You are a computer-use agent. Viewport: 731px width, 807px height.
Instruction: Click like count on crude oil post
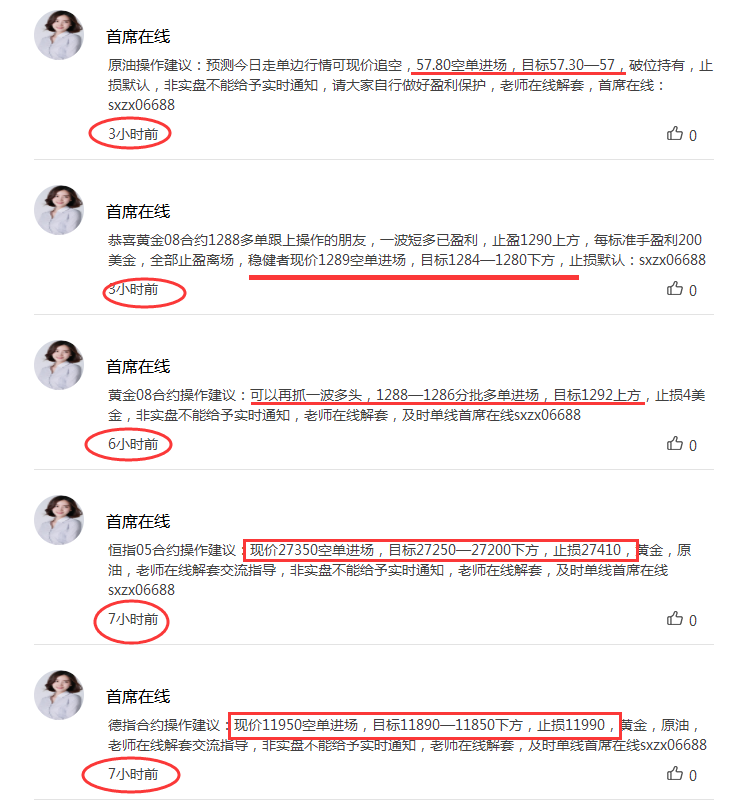point(693,136)
